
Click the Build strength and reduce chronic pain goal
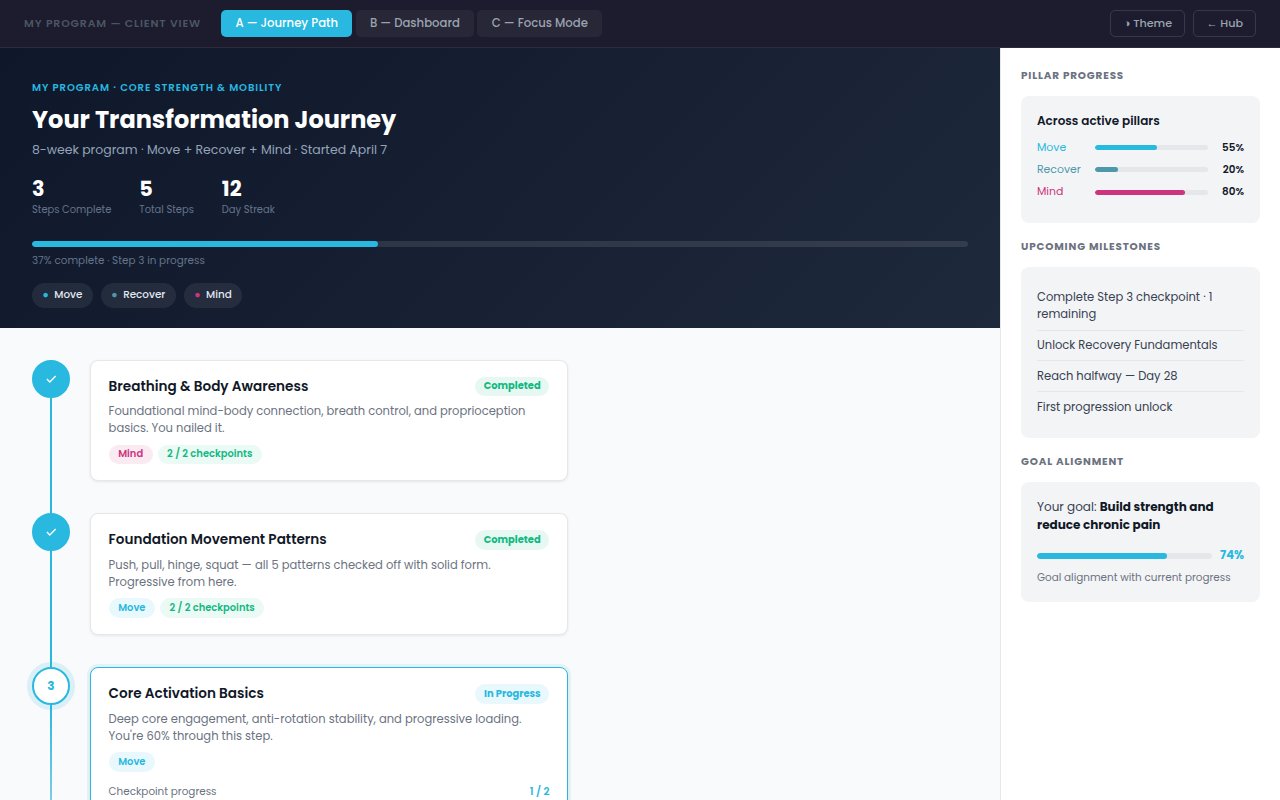pyautogui.click(x=1125, y=516)
